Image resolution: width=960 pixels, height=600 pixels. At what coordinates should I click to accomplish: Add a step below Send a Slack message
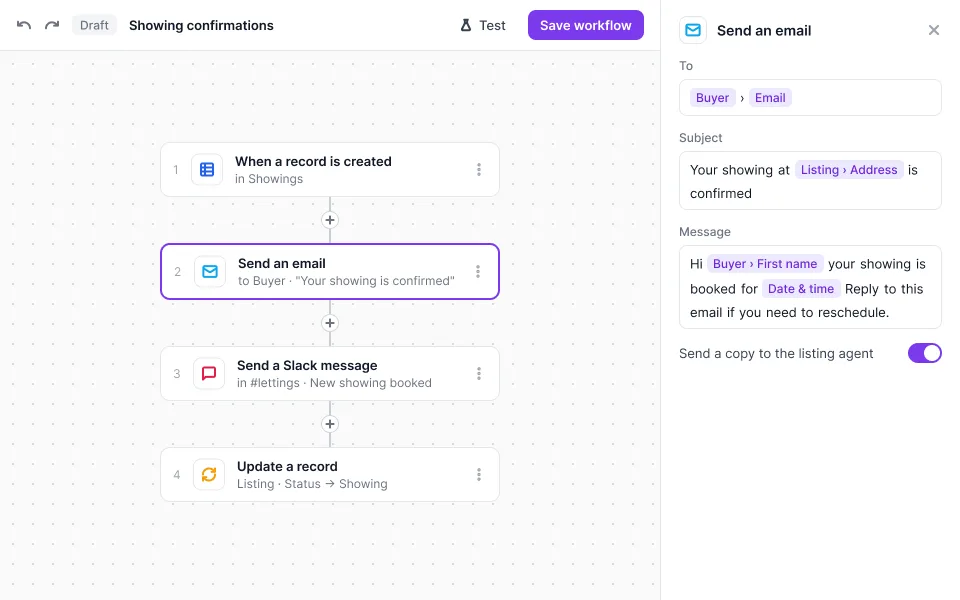point(330,424)
